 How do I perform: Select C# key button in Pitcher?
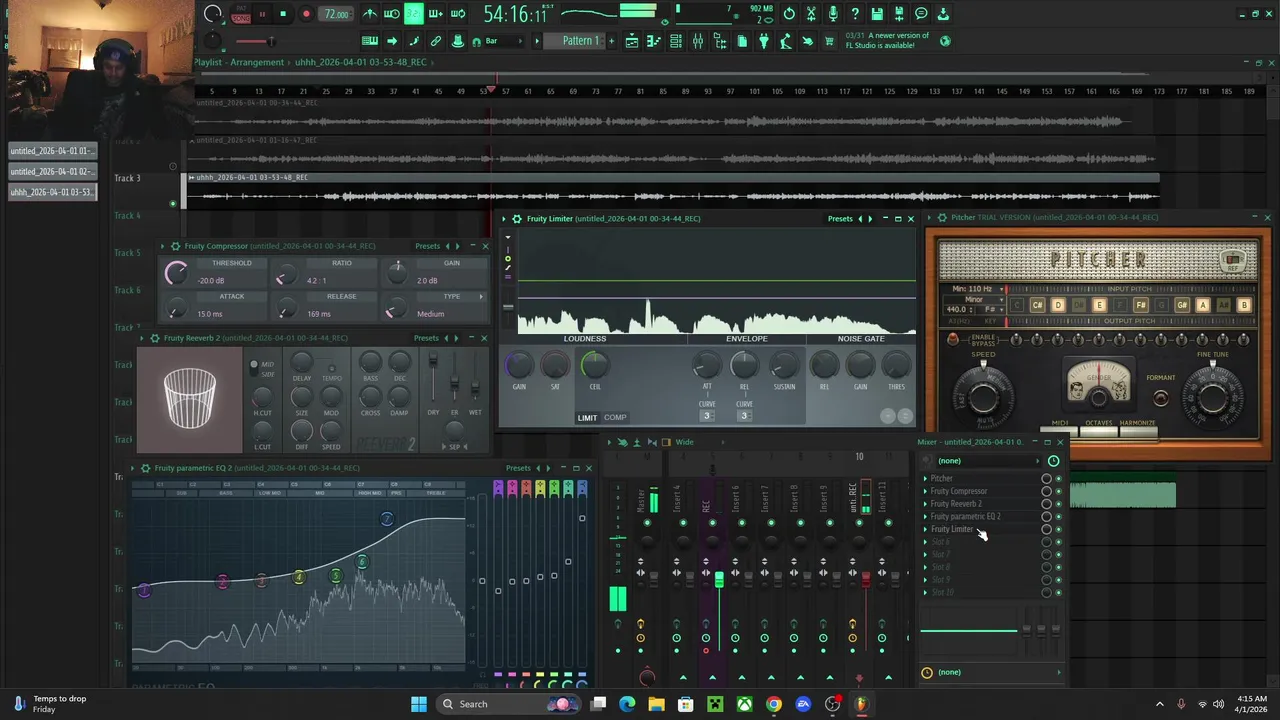[x=1037, y=305]
